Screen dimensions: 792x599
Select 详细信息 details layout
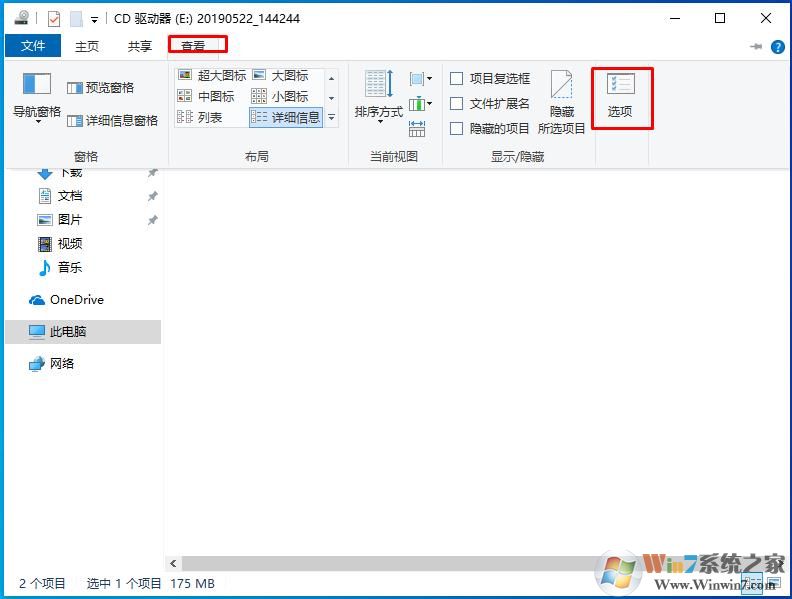286,117
